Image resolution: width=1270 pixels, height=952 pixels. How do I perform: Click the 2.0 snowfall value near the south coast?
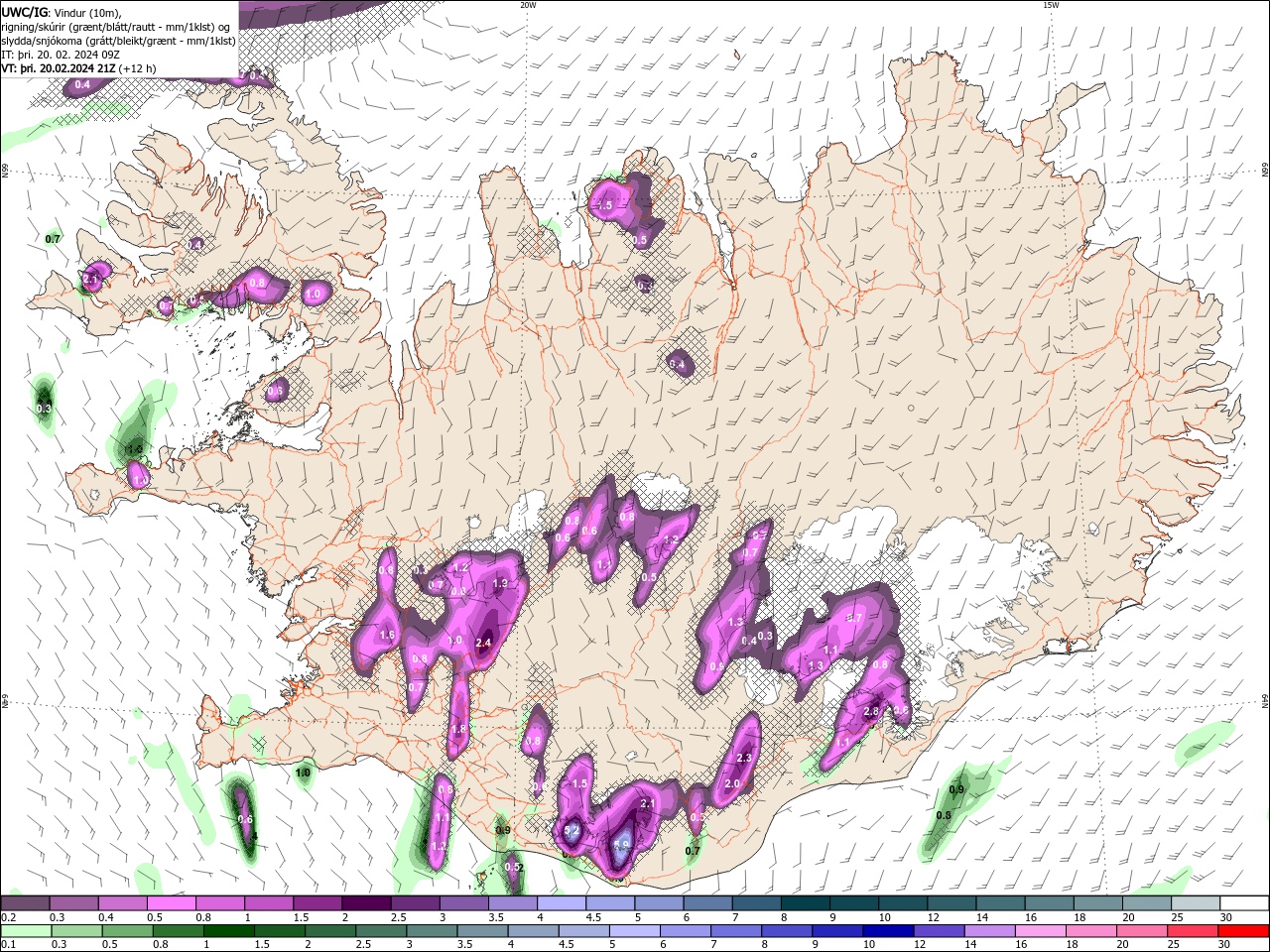732,783
